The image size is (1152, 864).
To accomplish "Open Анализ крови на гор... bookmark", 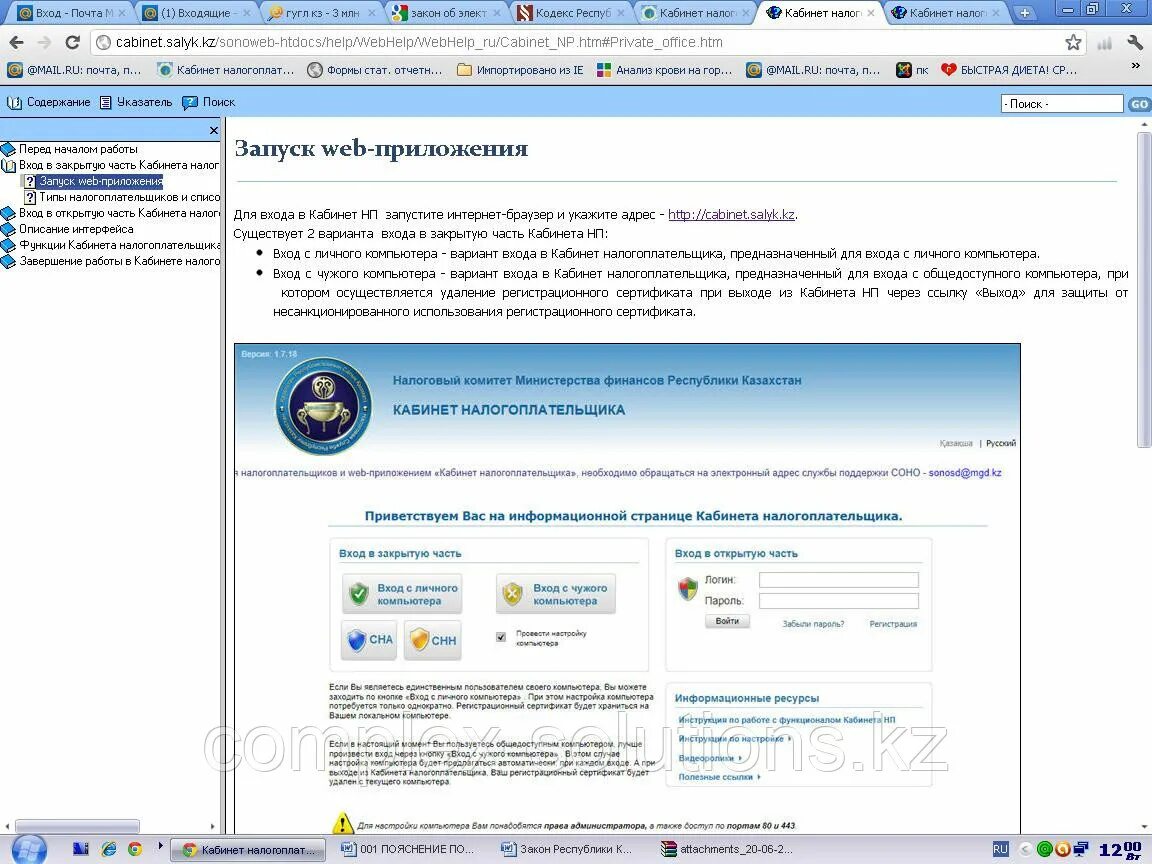I will [x=664, y=71].
